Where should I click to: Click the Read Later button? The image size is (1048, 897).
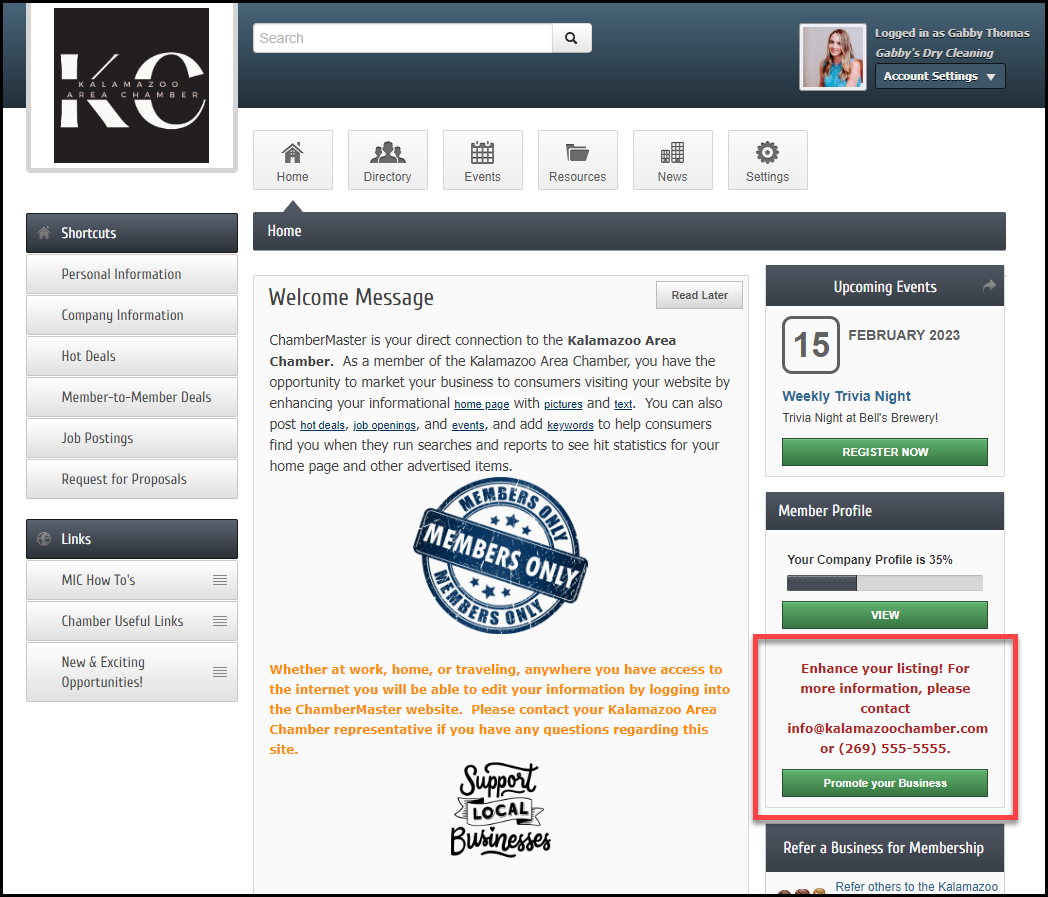click(x=699, y=295)
